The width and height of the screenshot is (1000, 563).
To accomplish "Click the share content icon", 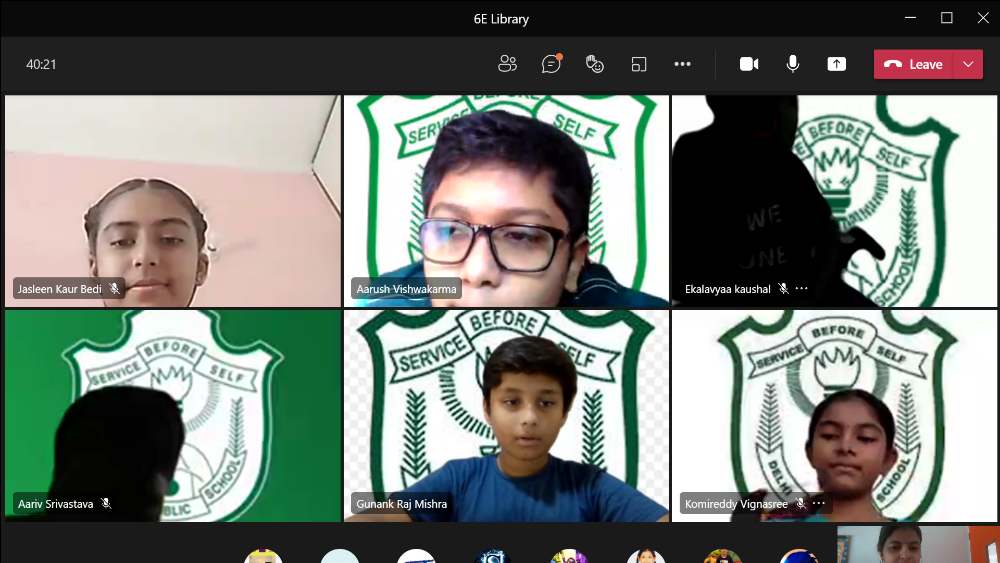I will (x=836, y=64).
